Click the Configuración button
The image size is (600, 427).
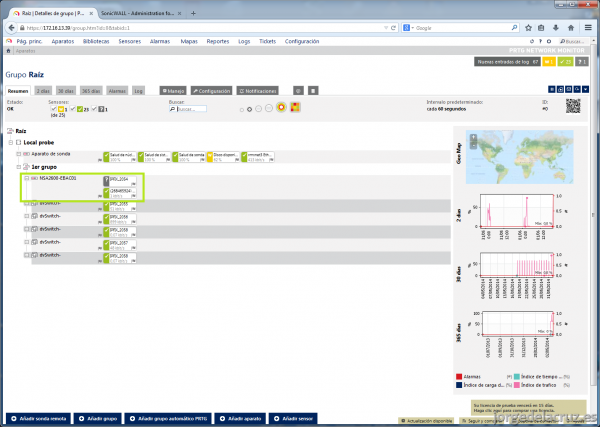click(211, 91)
